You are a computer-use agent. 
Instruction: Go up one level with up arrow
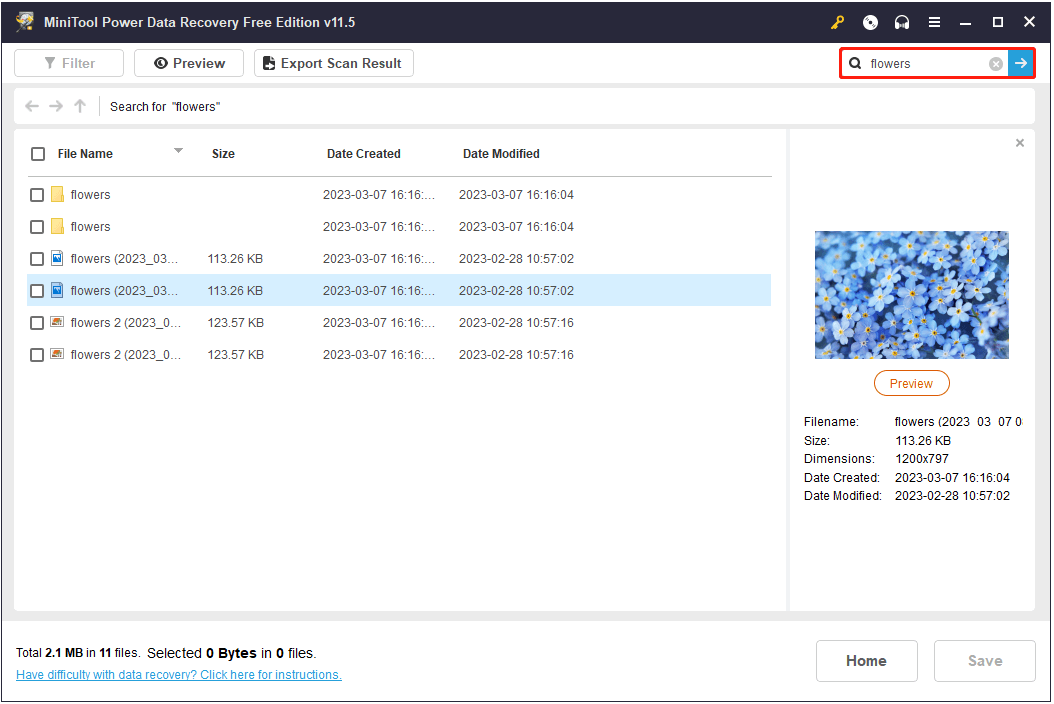pyautogui.click(x=80, y=106)
